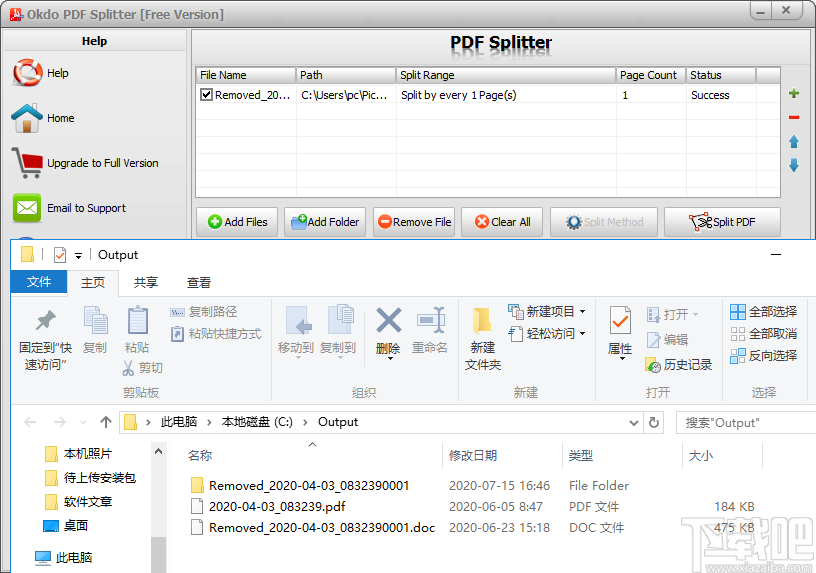The width and height of the screenshot is (816, 573).
Task: Open recent locations dropdown chevron
Action: pos(83,422)
